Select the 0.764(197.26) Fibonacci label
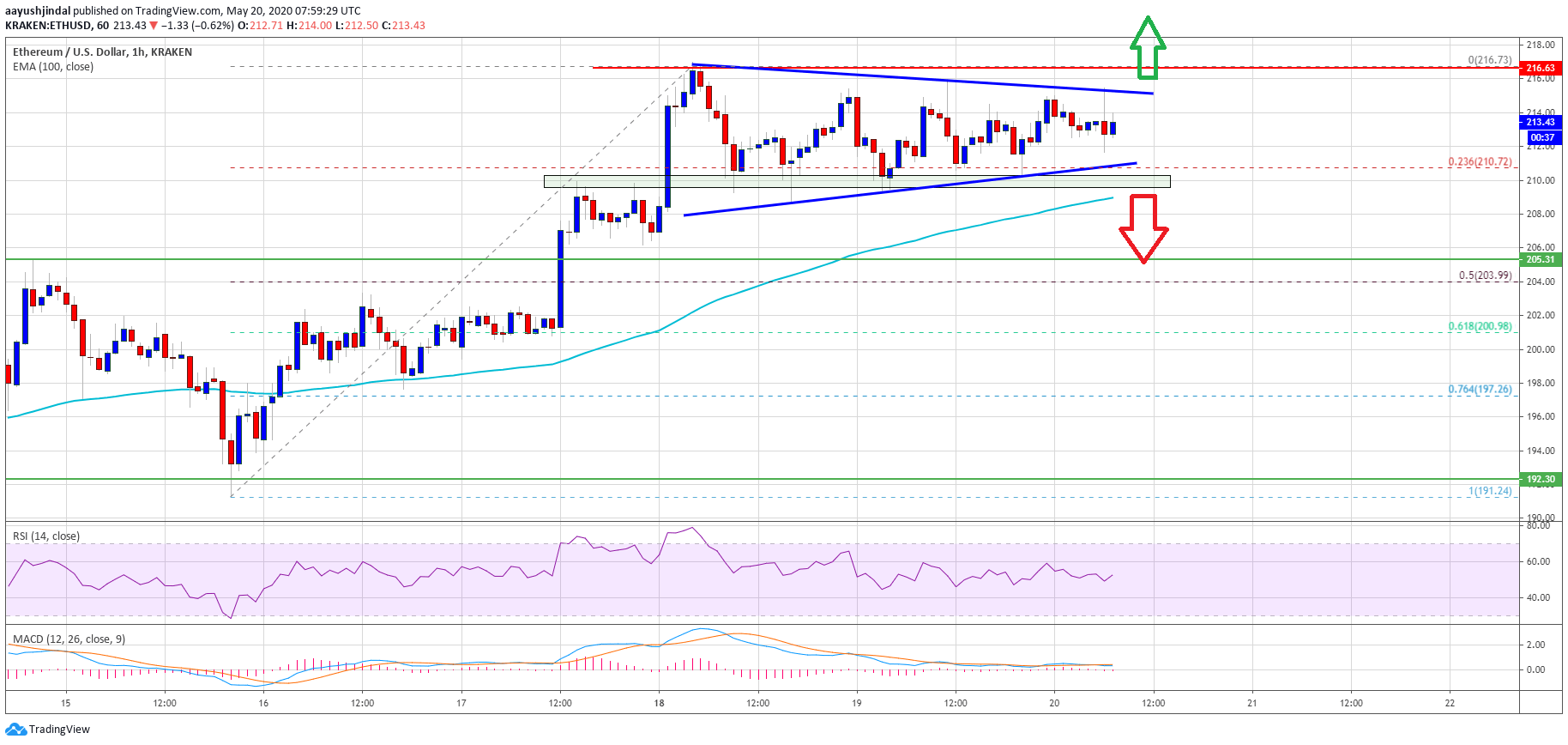The height and width of the screenshot is (745, 1568). (x=1481, y=389)
